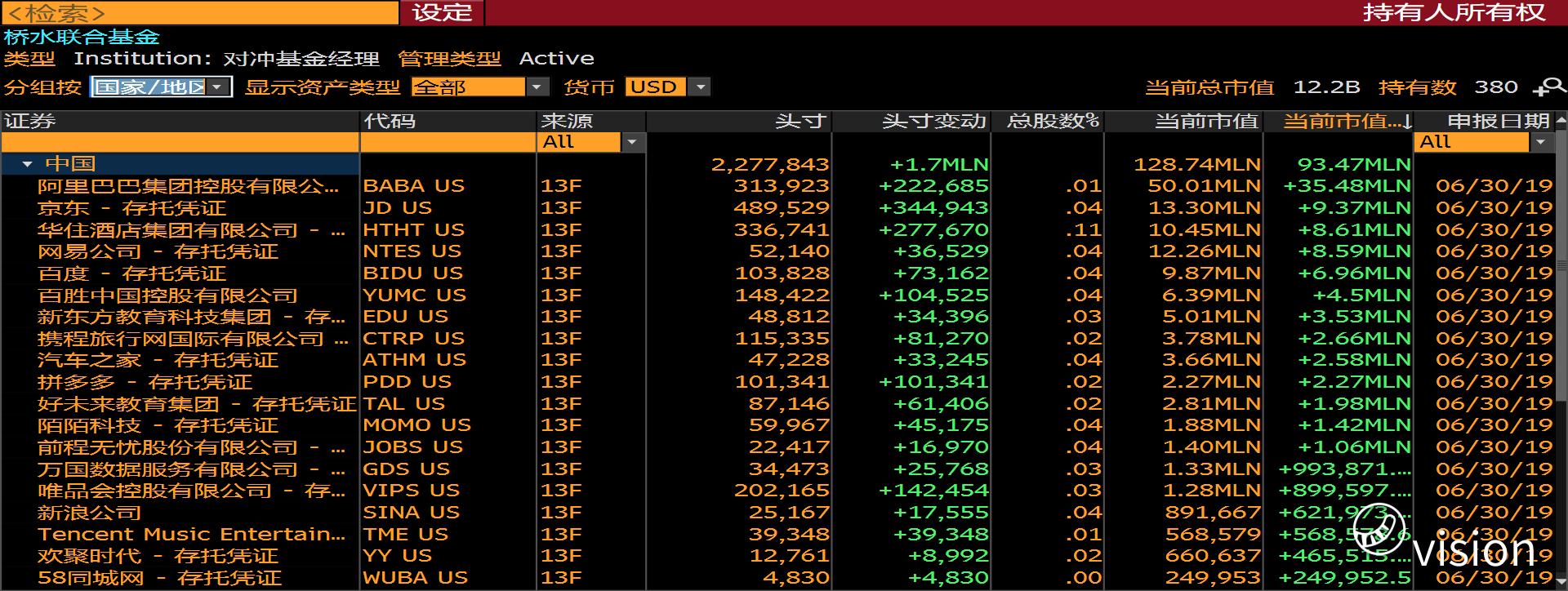Collapse the 中国 country group

coord(27,164)
